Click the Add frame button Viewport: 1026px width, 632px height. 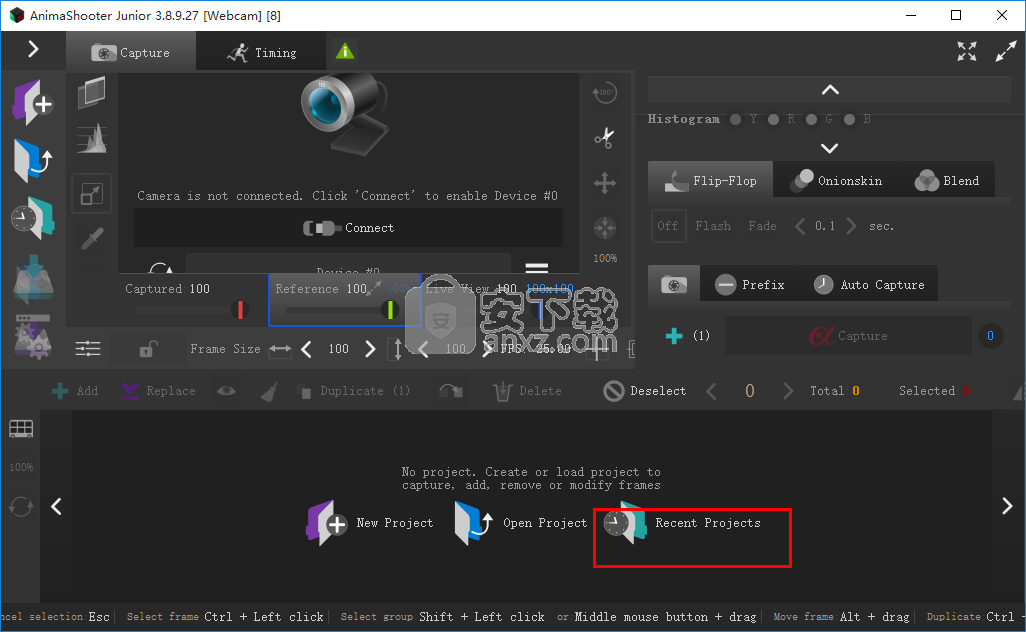tap(75, 391)
